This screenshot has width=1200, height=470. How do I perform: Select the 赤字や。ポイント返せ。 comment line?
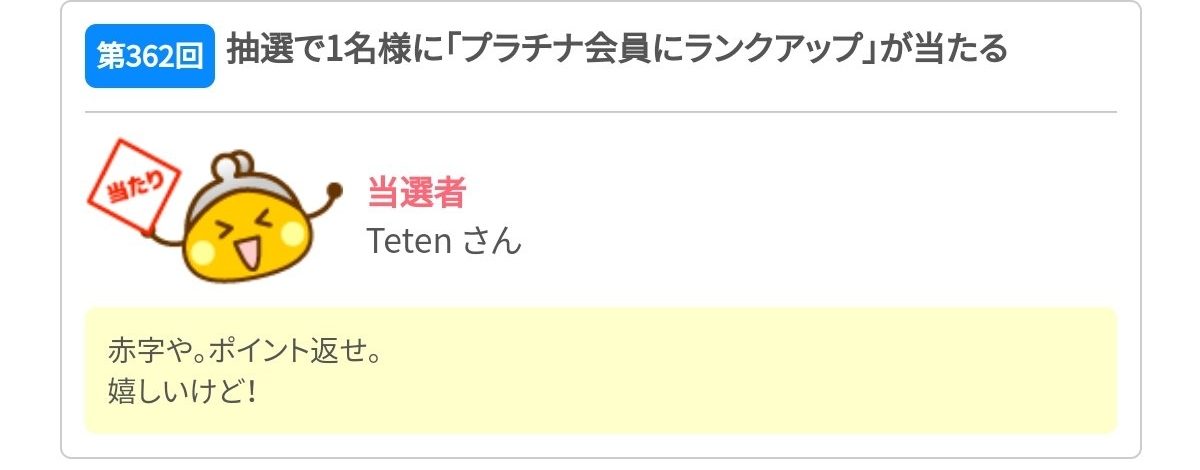[x=245, y=352]
